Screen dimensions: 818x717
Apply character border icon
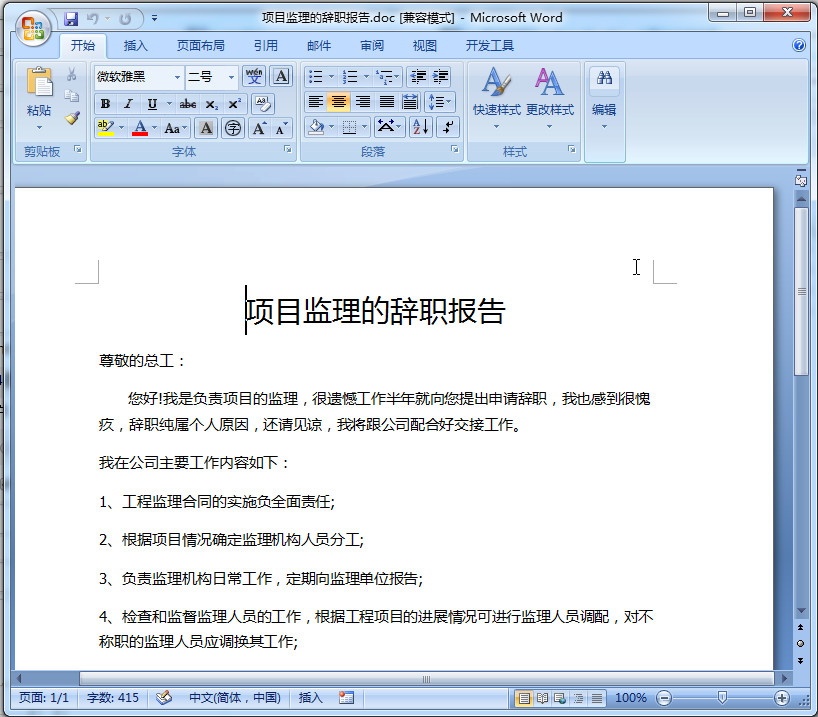(x=281, y=77)
